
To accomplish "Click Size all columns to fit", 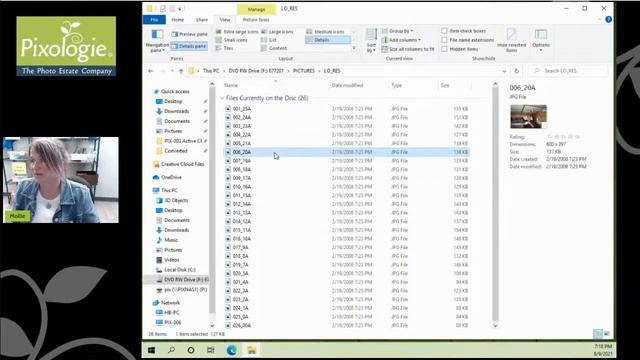I will click(408, 49).
